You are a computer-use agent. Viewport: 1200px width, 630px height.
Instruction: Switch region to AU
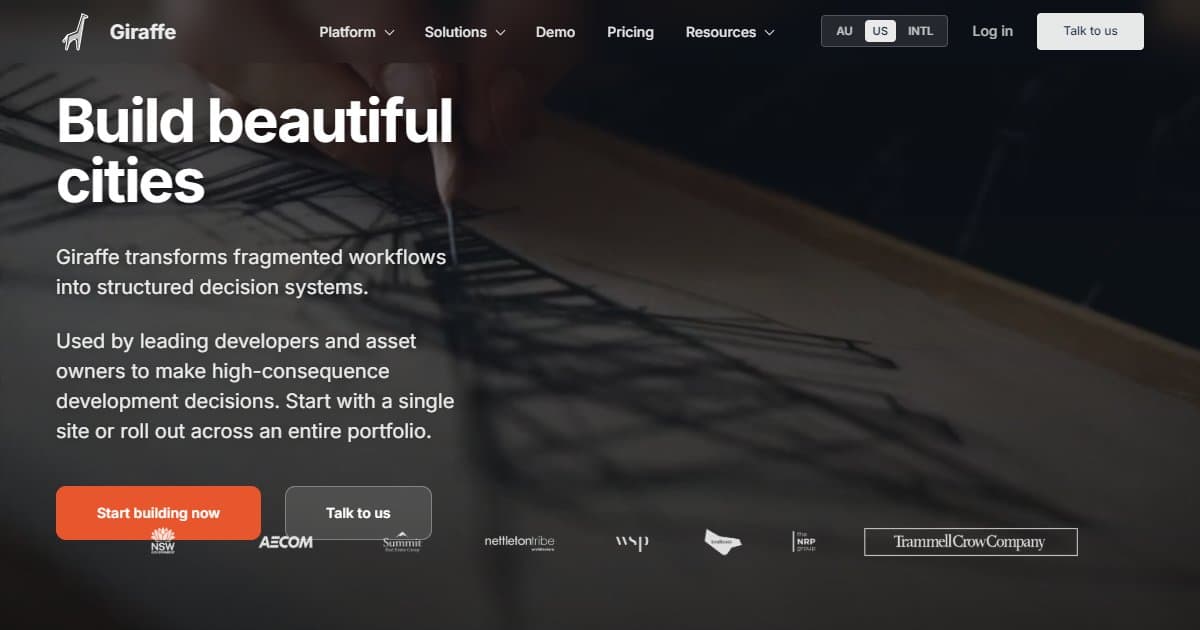(x=845, y=31)
